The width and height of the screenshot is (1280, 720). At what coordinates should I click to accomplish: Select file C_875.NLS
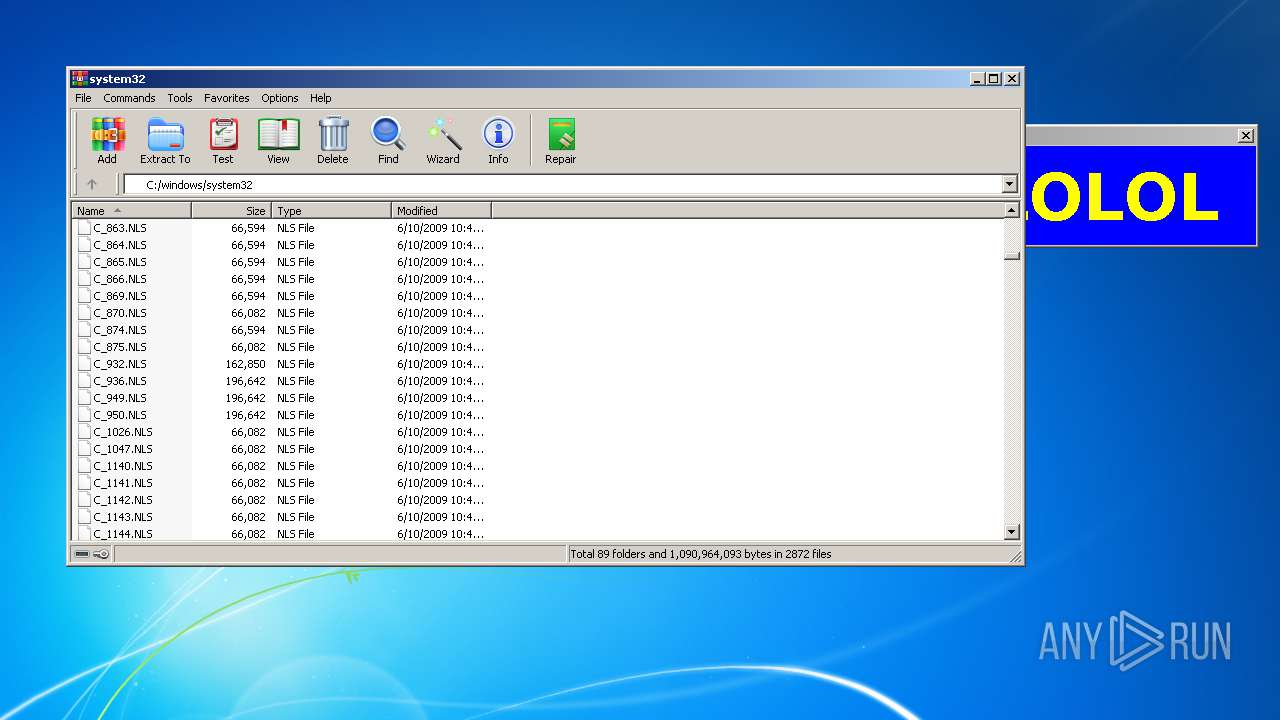pos(120,347)
